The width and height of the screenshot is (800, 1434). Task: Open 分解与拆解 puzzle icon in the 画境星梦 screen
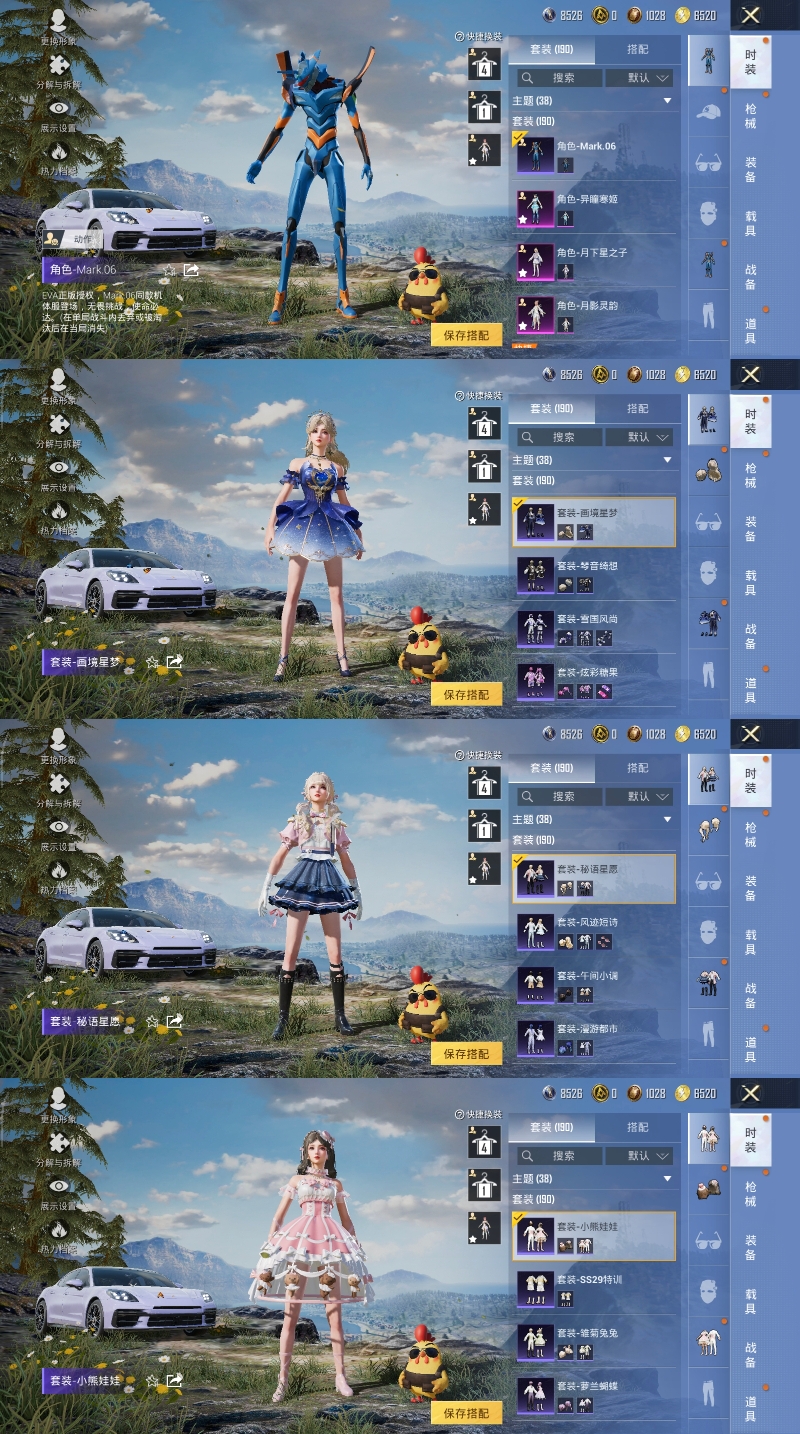point(58,424)
